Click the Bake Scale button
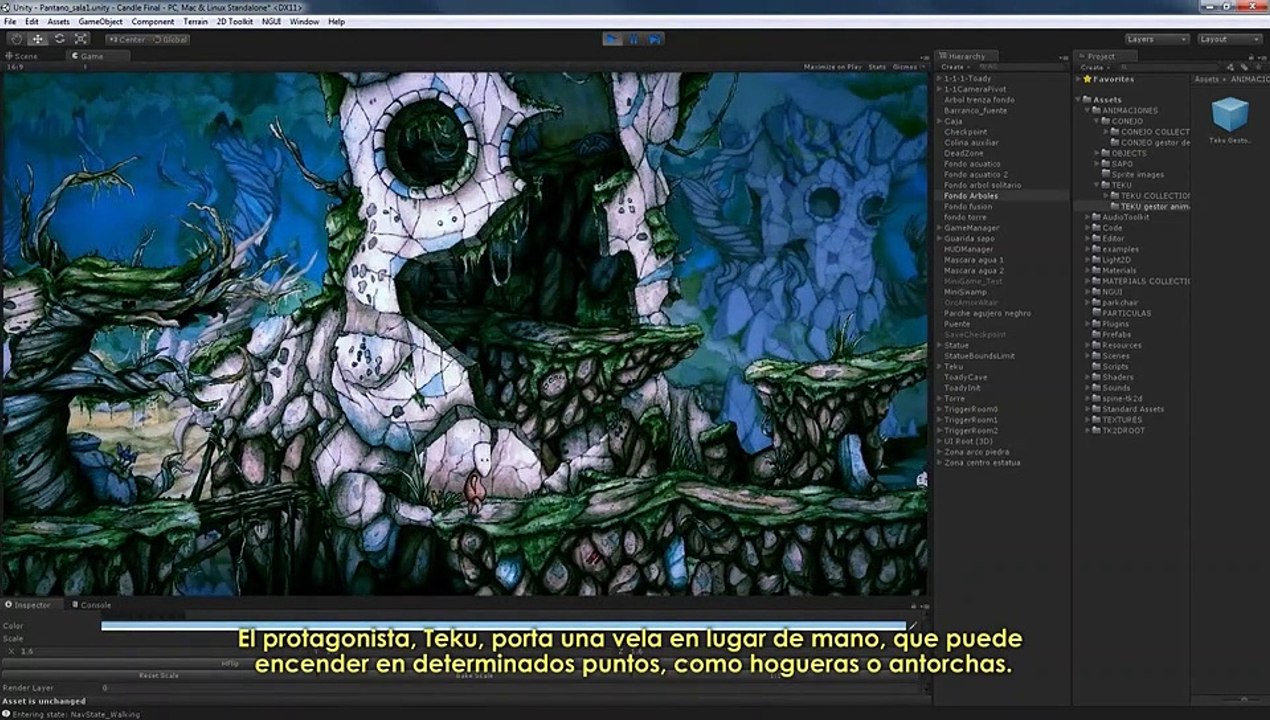Screen dimensions: 1270x720 click(474, 676)
